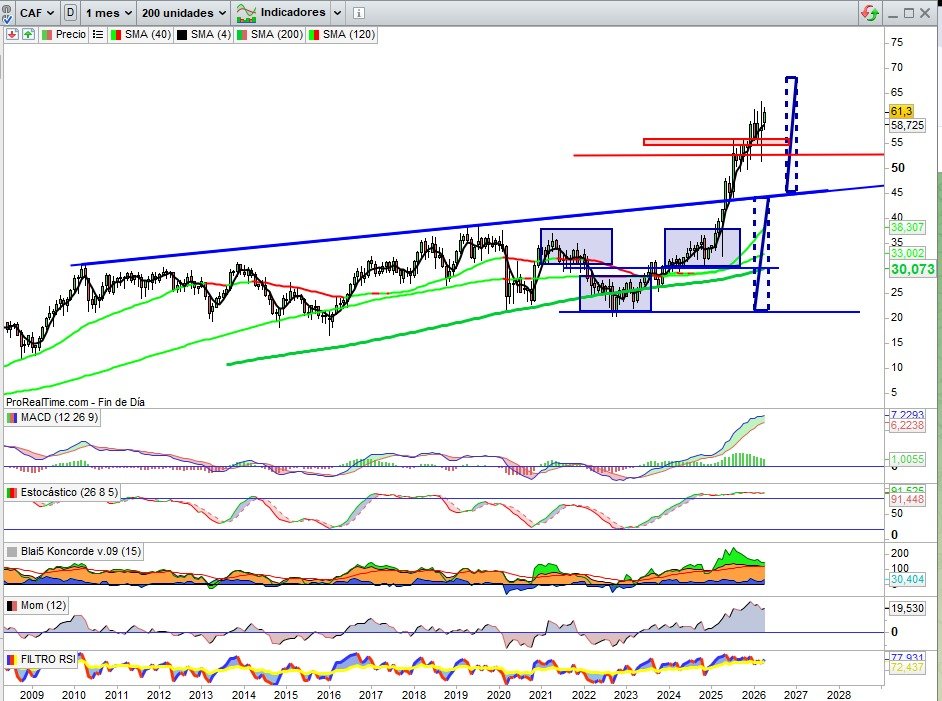Click the 72,437 RSI filter value
The height and width of the screenshot is (701, 942).
[907, 667]
